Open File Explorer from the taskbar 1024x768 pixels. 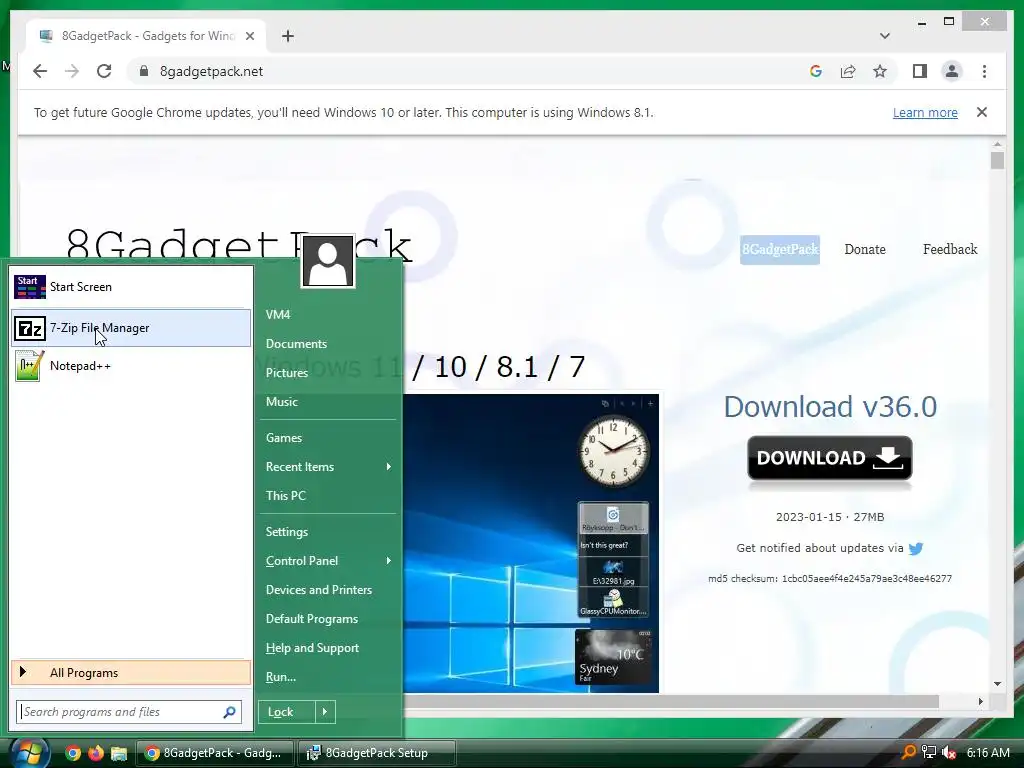[119, 753]
